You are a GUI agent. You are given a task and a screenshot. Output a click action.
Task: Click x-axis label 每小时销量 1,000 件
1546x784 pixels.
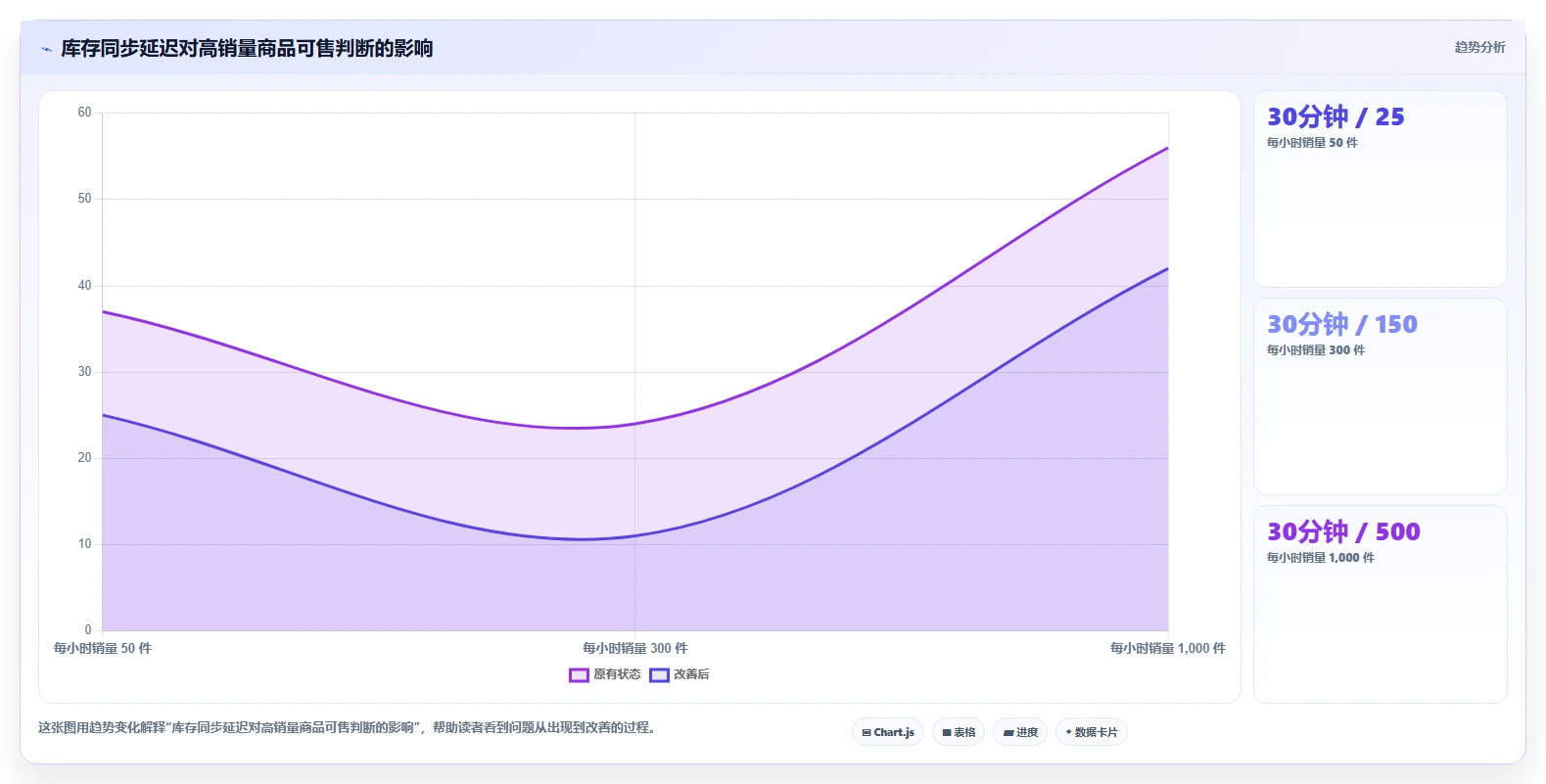pyautogui.click(x=1168, y=648)
